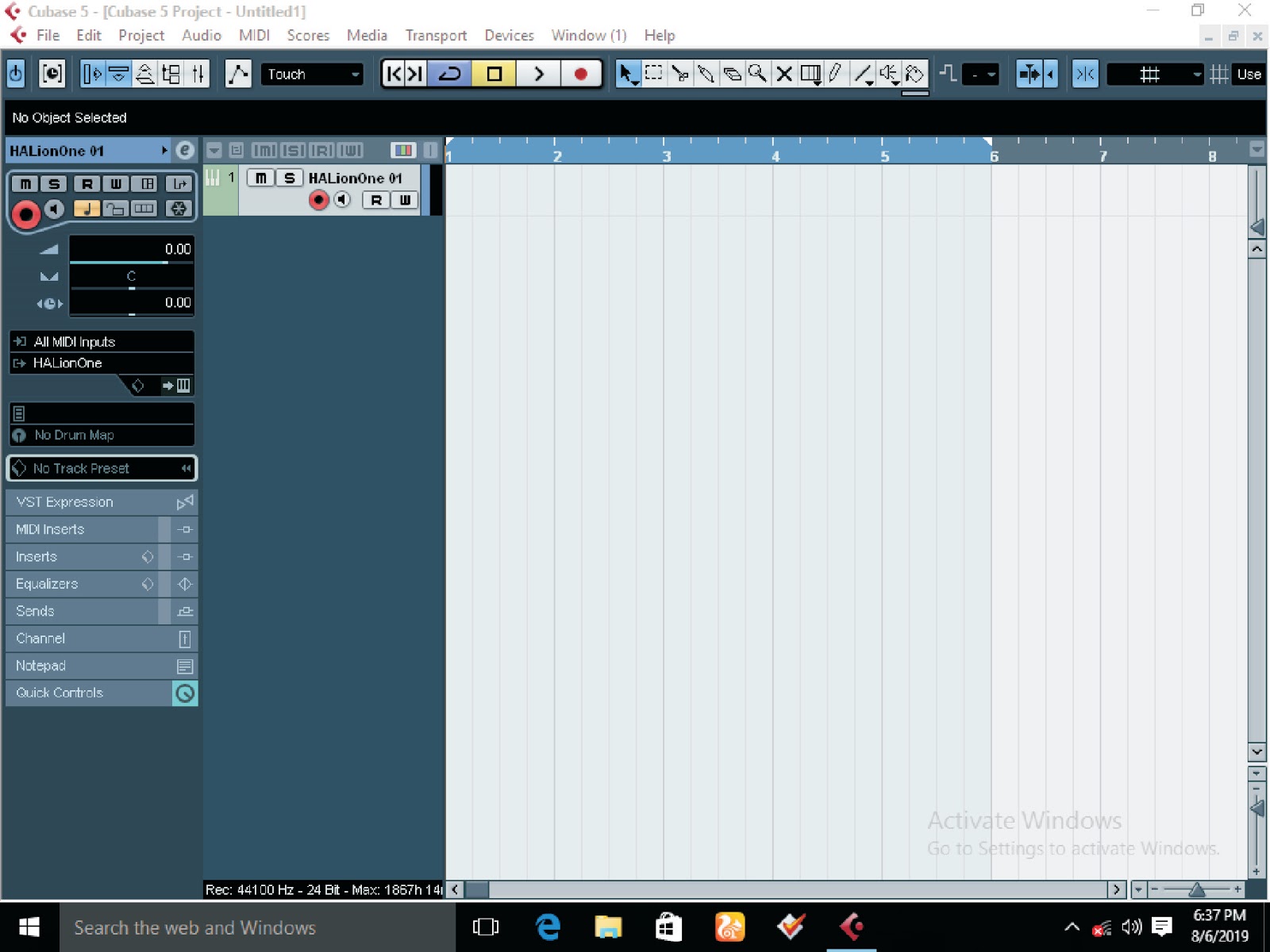Show the Inspector panel
The image size is (1270, 952).
pos(93,74)
